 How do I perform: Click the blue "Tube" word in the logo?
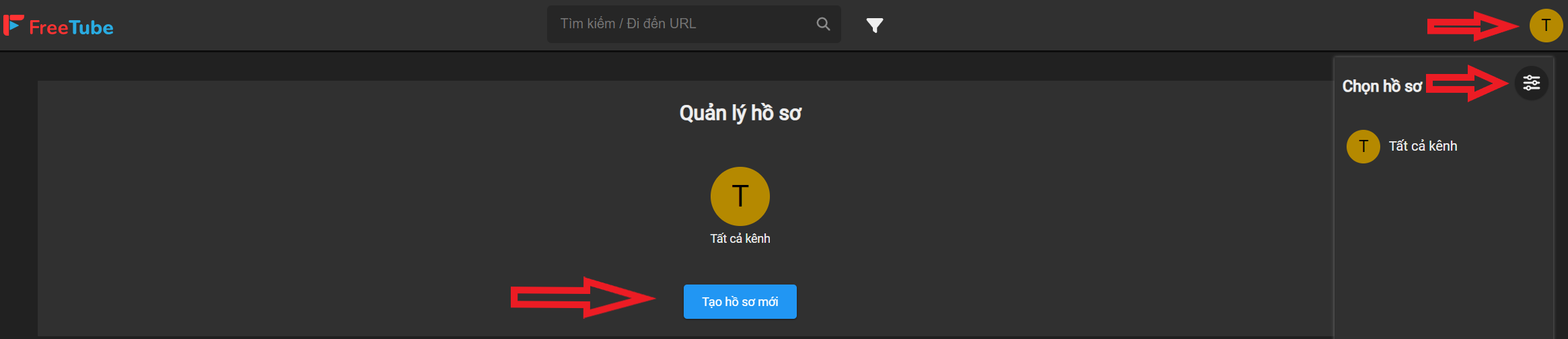92,28
